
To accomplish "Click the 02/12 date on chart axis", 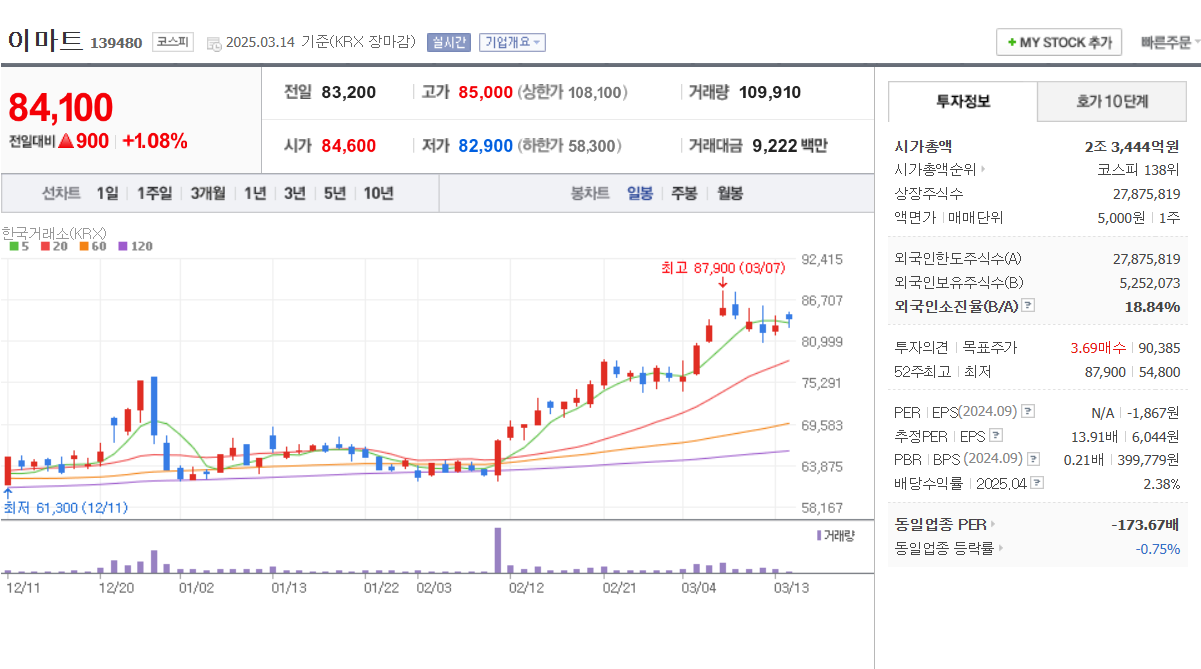I will point(525,588).
